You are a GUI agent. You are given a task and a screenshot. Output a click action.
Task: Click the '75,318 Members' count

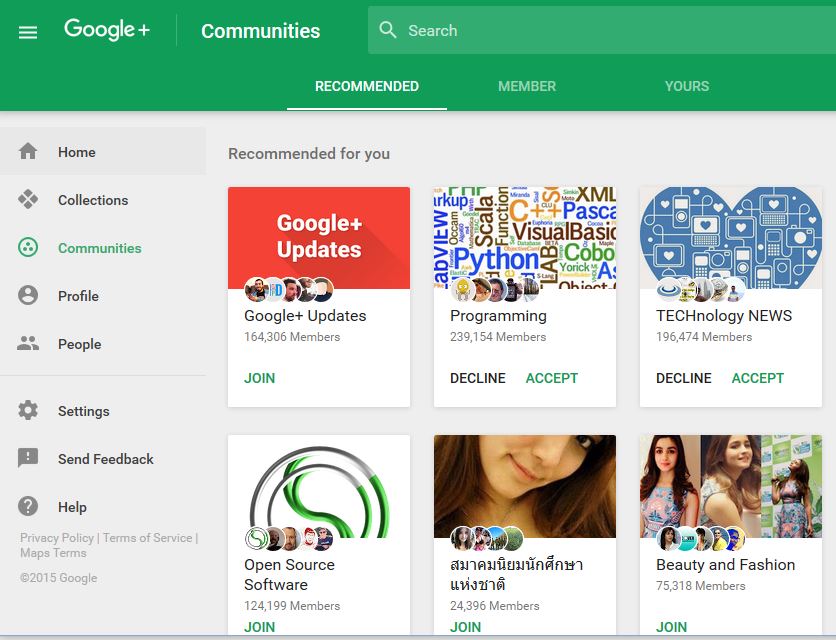(x=701, y=586)
